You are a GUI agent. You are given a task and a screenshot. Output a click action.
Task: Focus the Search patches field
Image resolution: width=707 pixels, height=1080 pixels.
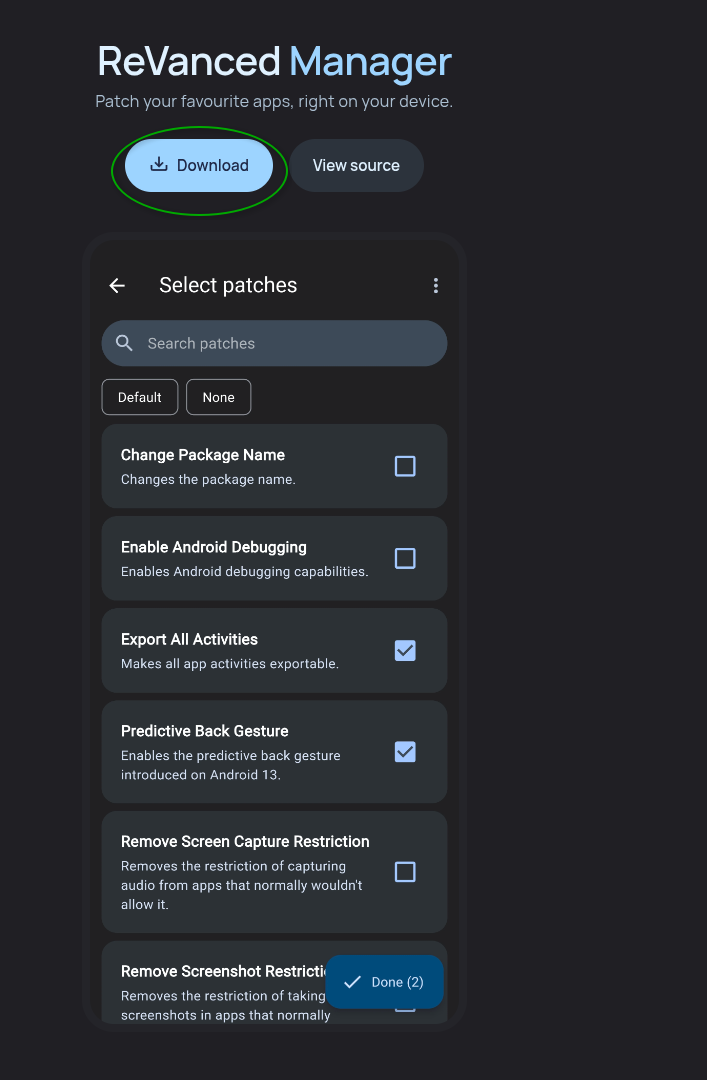pyautogui.click(x=274, y=343)
